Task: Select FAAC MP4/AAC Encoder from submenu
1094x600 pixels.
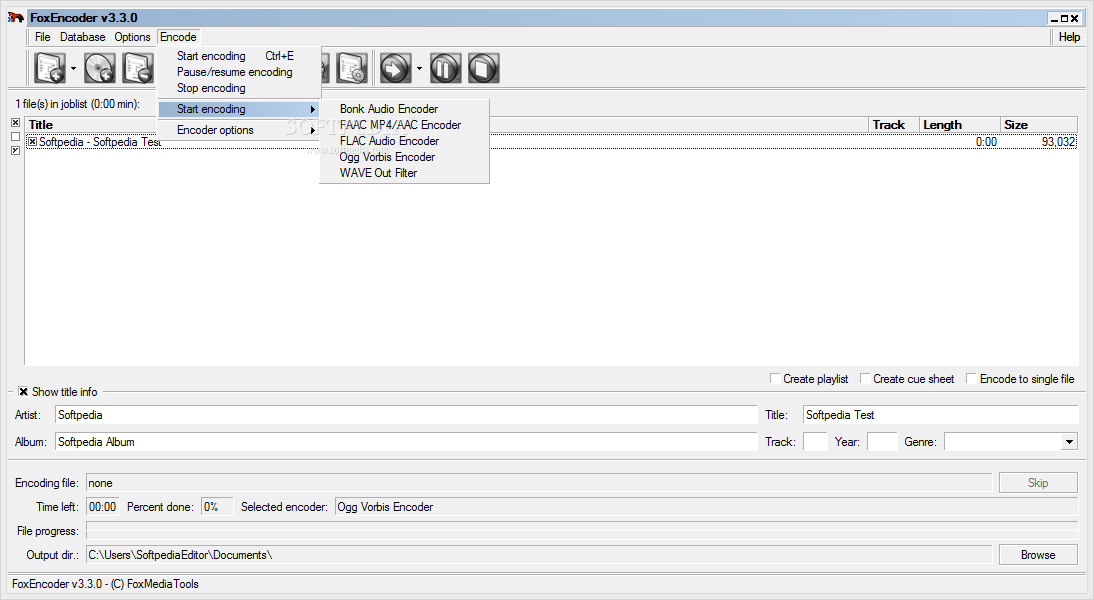Action: point(404,125)
